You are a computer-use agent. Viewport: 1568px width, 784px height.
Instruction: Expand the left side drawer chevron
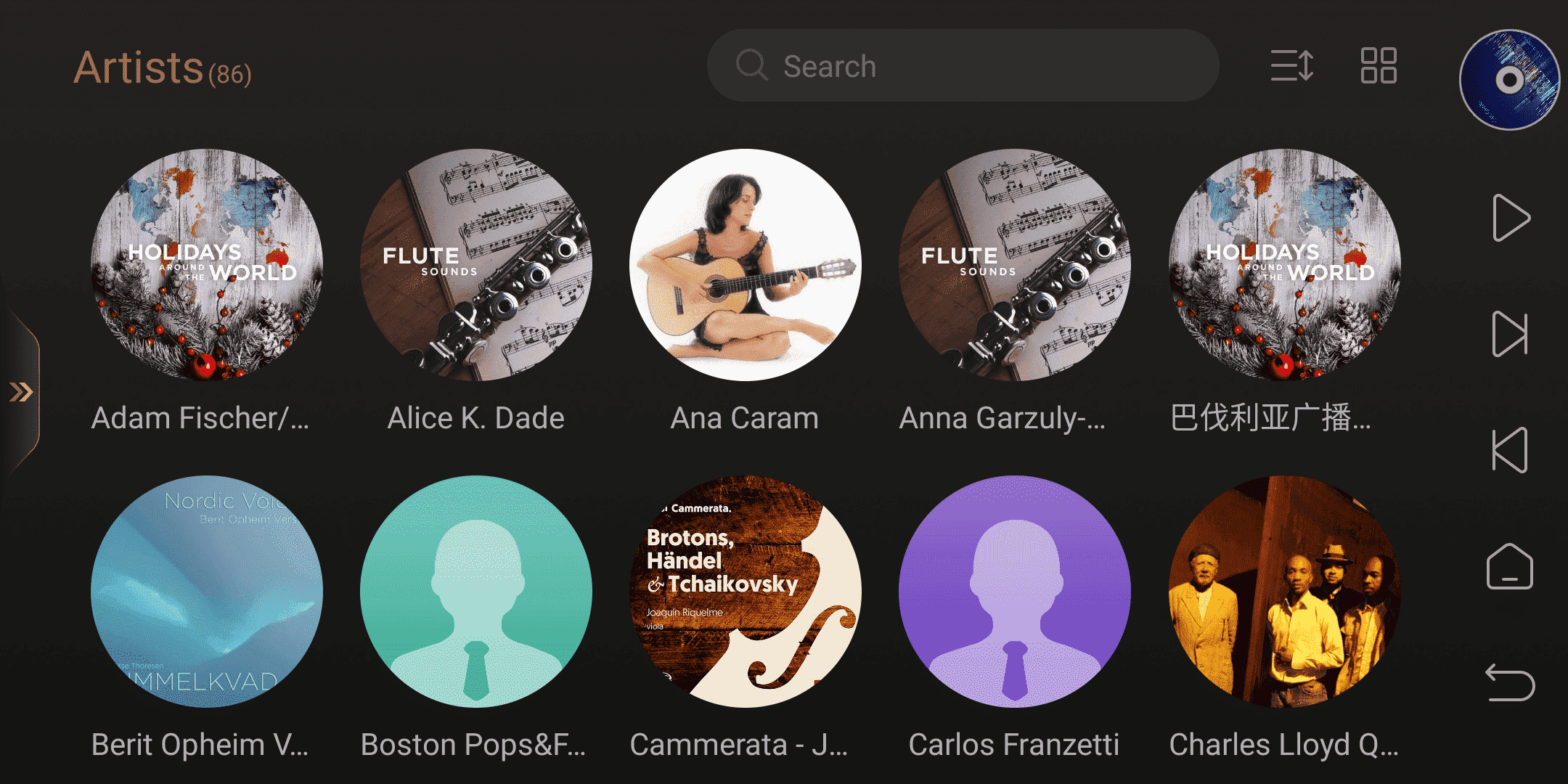20,392
